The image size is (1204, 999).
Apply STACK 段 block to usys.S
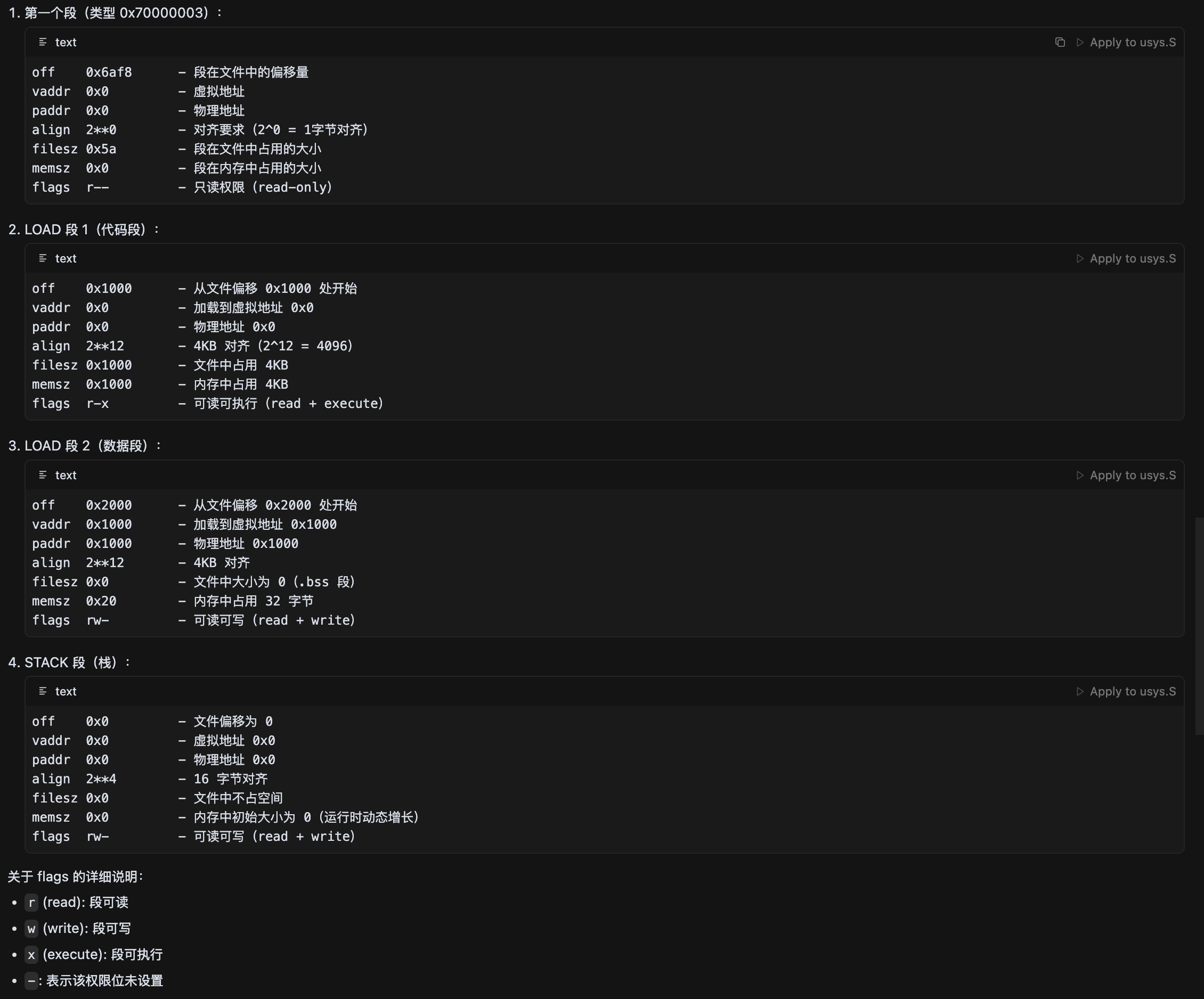pyautogui.click(x=1126, y=691)
